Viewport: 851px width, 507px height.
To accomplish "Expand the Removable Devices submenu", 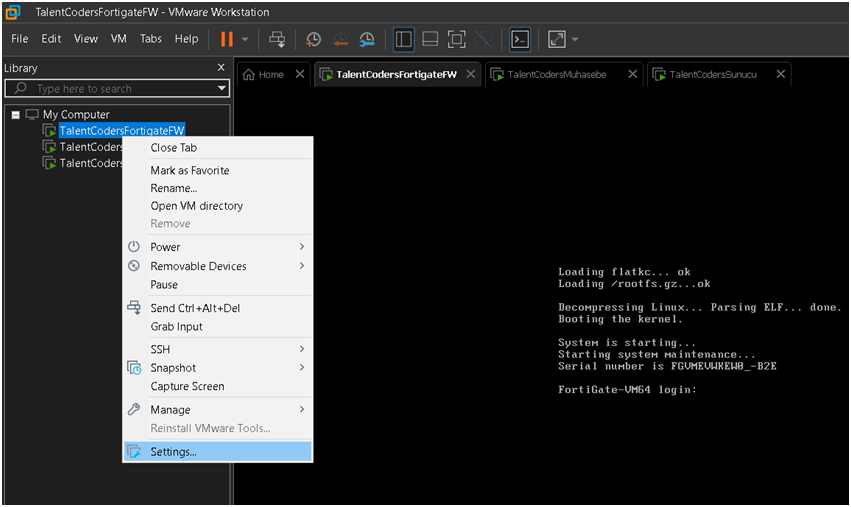I will tap(218, 266).
